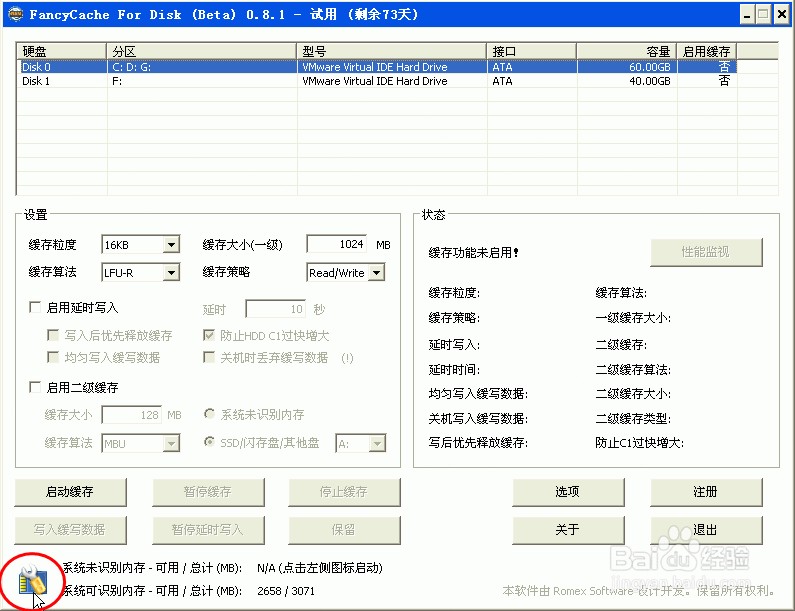This screenshot has height=611, width=795.
Task: Open the 选项 options button
Action: [x=568, y=492]
